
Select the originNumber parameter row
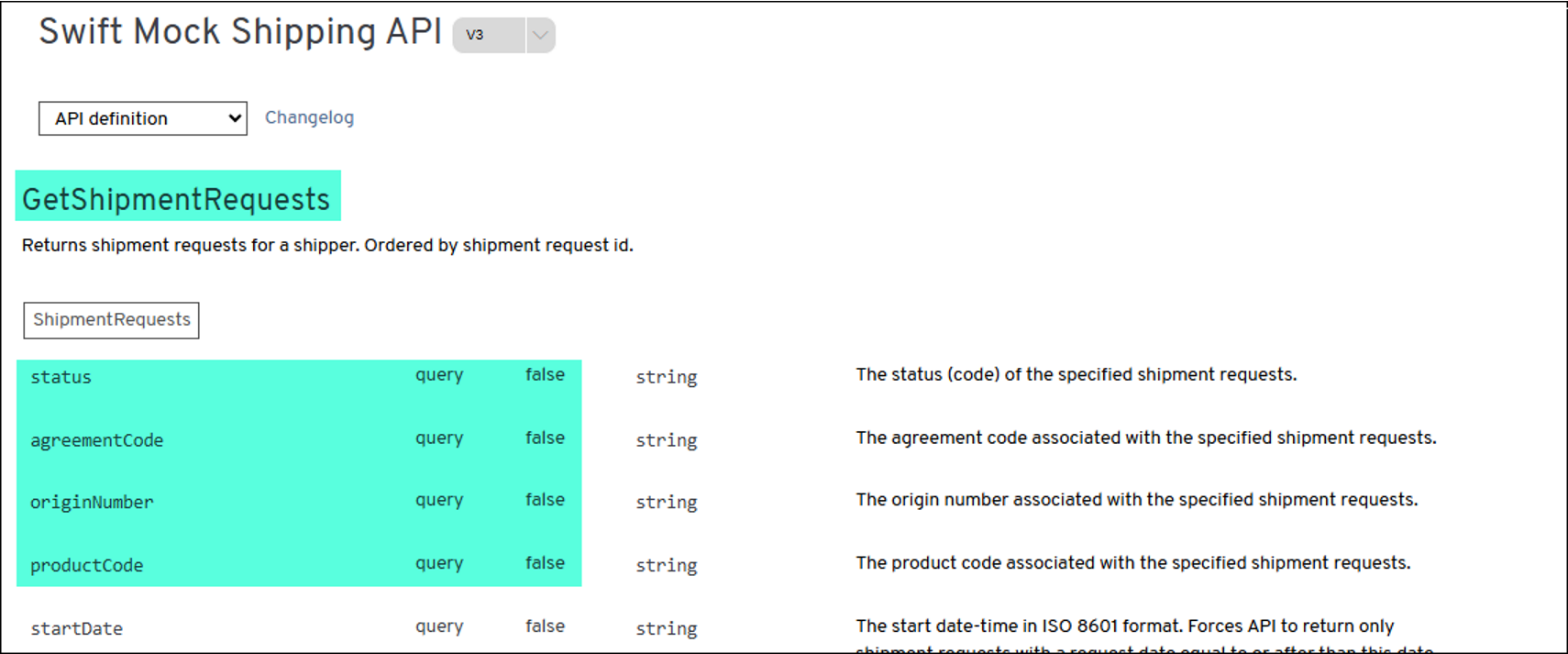[92, 502]
